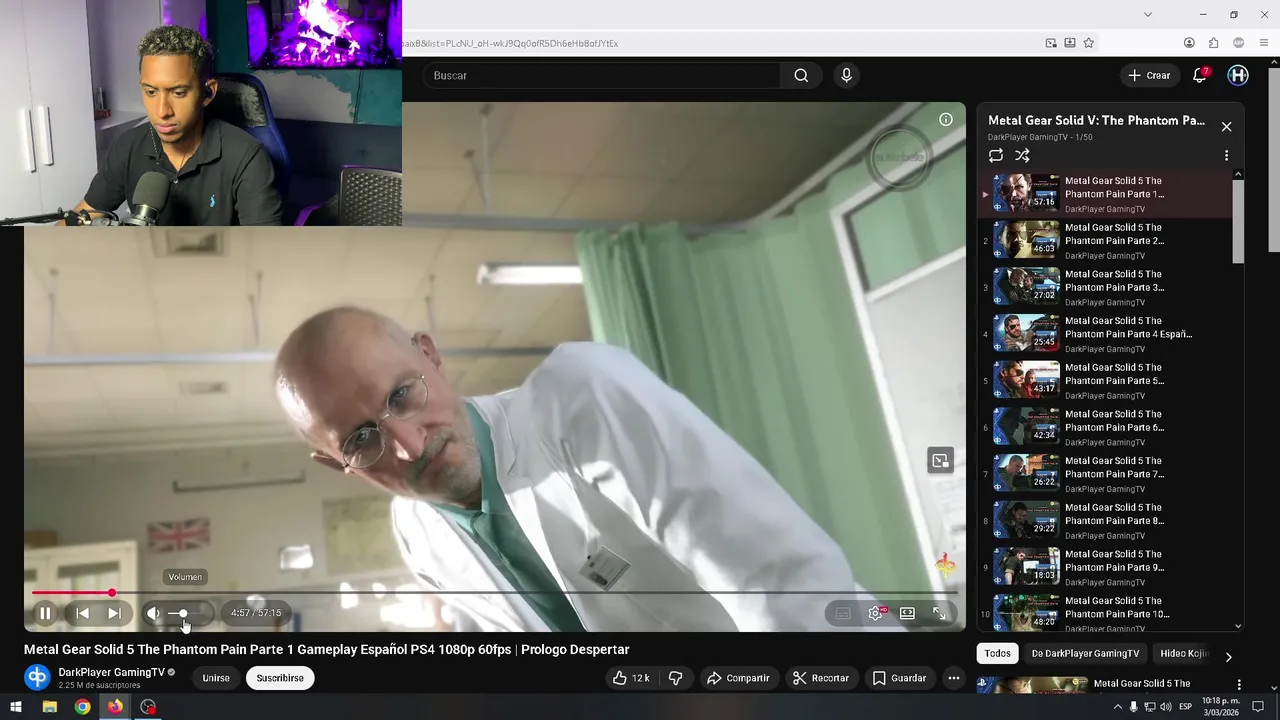Open options for the recommended video

pos(1239,685)
